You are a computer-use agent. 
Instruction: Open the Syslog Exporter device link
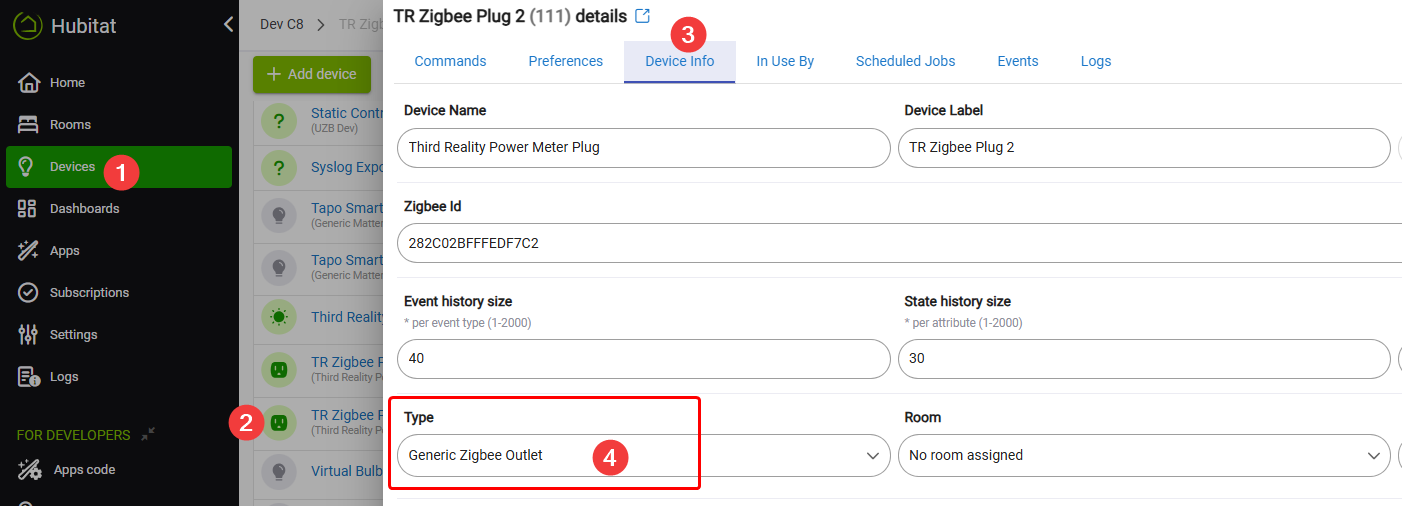coord(347,167)
